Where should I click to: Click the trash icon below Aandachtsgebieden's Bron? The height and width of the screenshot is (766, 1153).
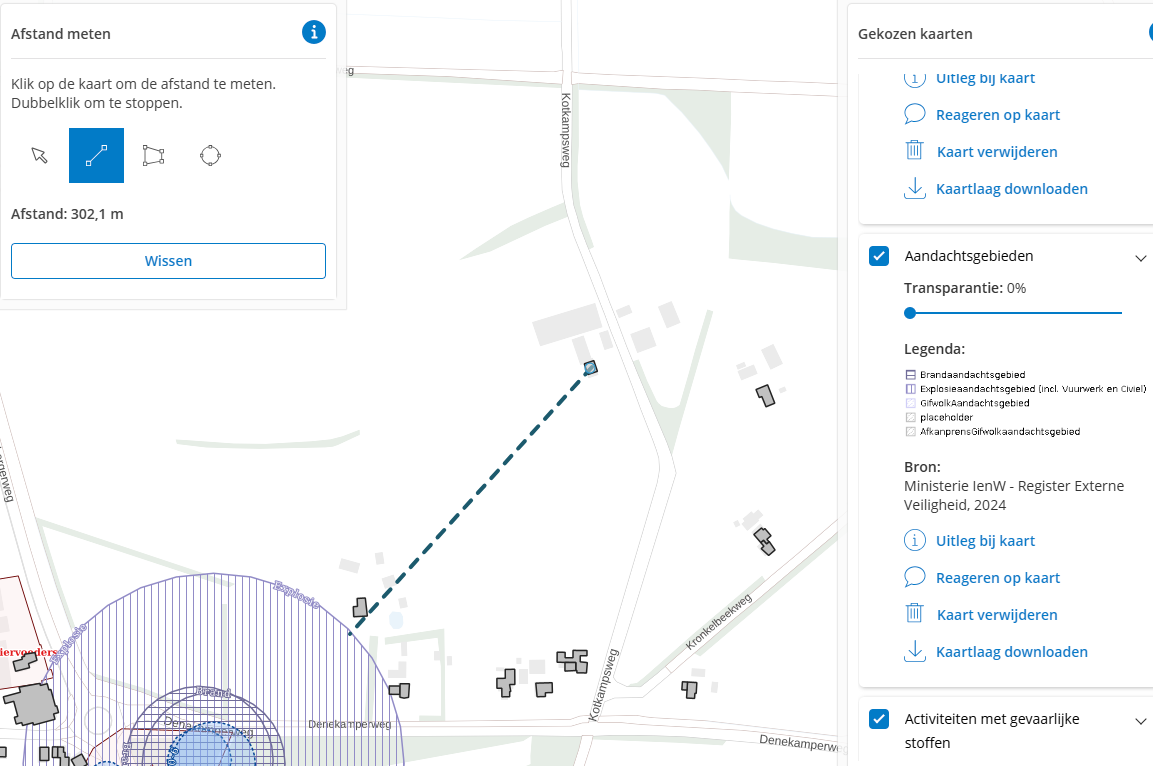[x=914, y=613]
